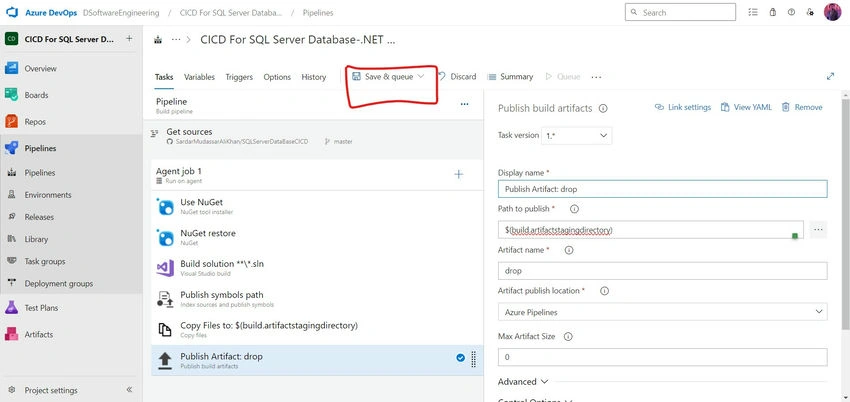
Task: Click the Artifact name input field
Action: [662, 271]
